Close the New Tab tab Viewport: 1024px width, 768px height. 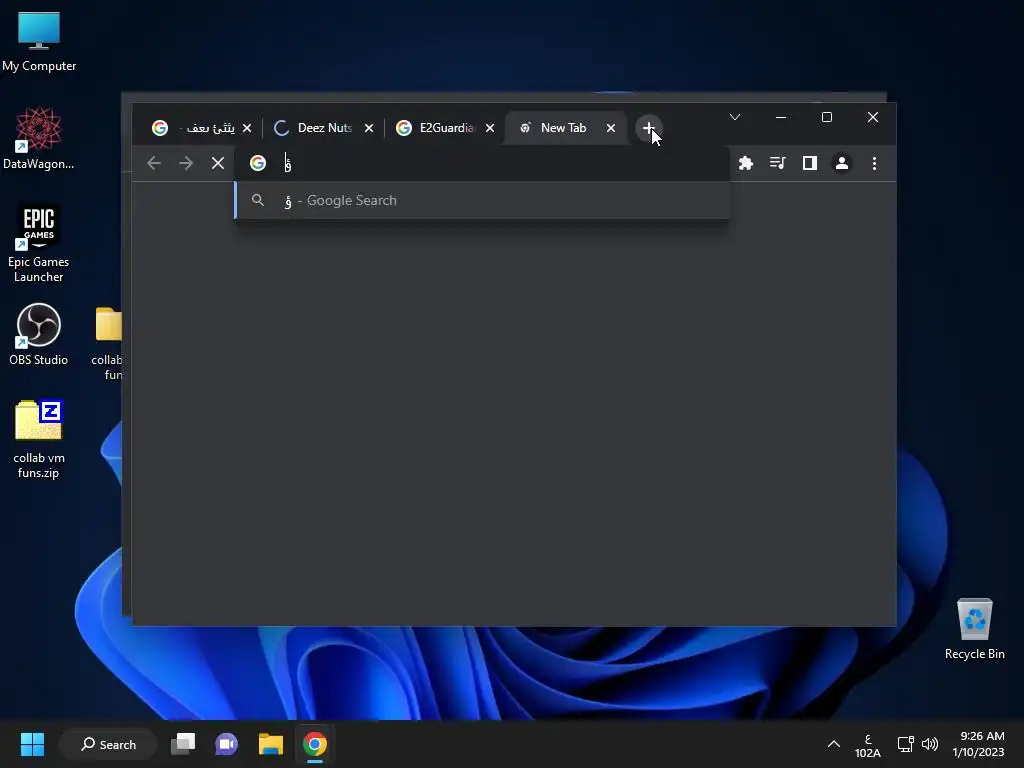coord(611,128)
